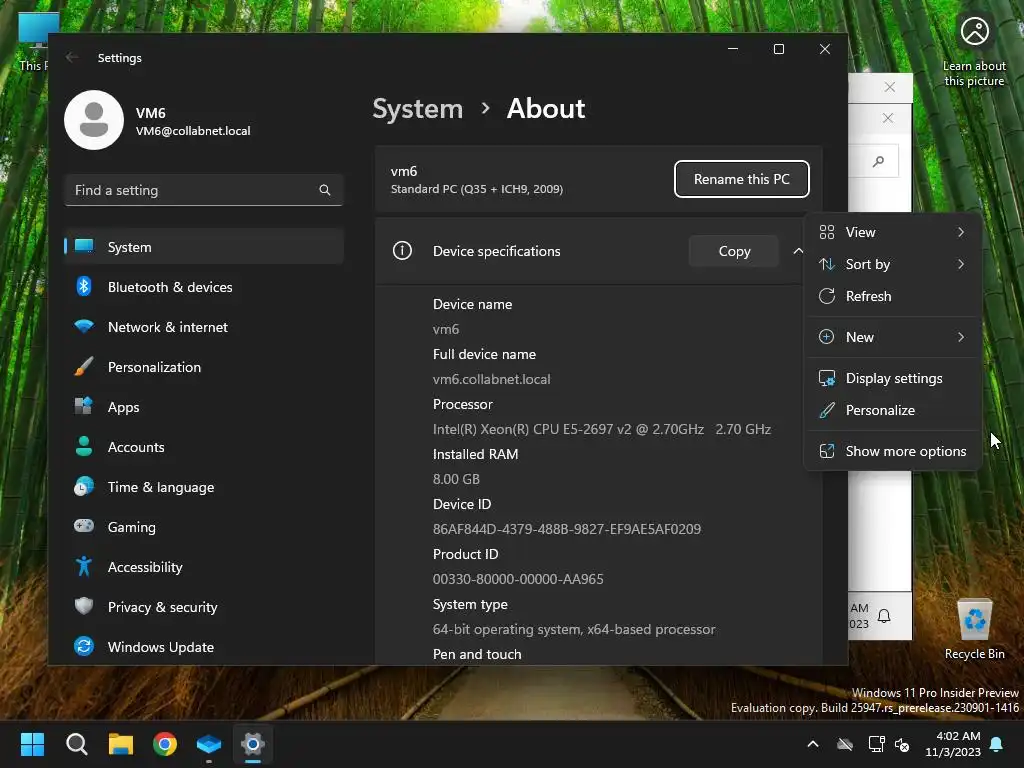The image size is (1024, 768).
Task: Copy the device specifications
Action: [734, 251]
